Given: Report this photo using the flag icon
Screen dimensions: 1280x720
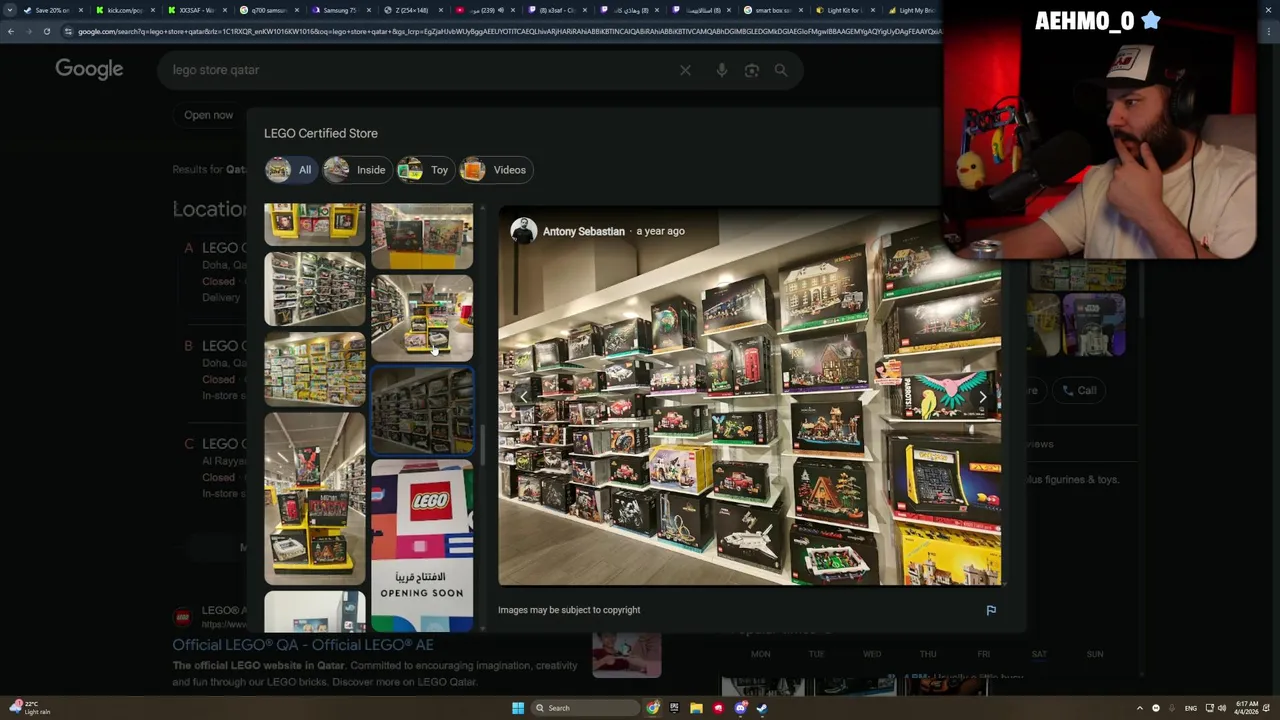Looking at the screenshot, I should pyautogui.click(x=991, y=610).
